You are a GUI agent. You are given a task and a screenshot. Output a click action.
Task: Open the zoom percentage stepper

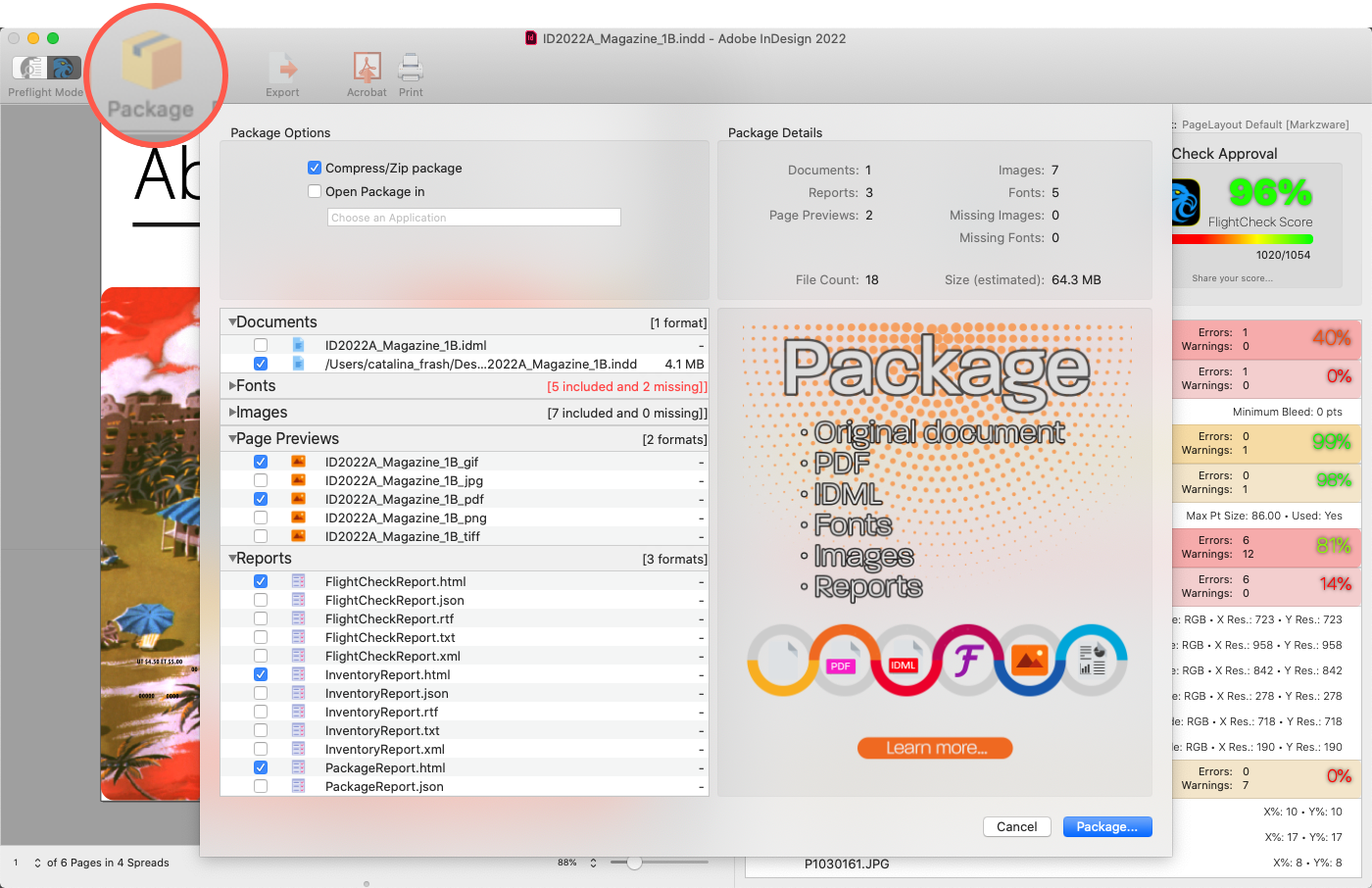click(593, 863)
